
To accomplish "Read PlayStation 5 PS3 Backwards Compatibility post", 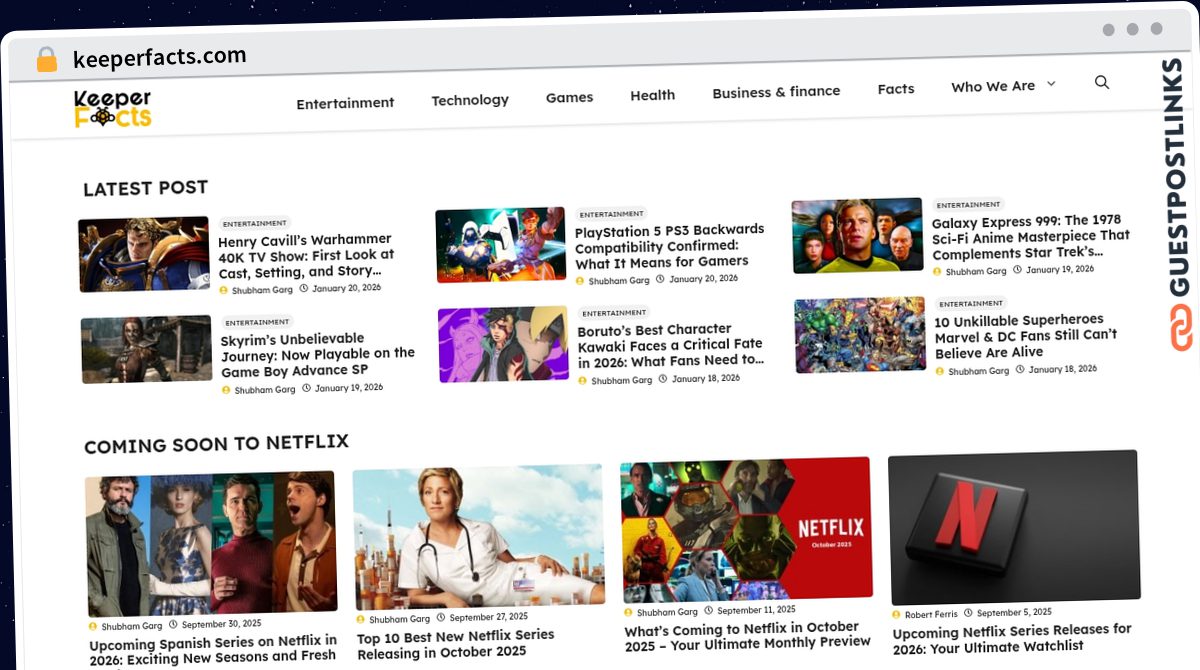I will [669, 246].
